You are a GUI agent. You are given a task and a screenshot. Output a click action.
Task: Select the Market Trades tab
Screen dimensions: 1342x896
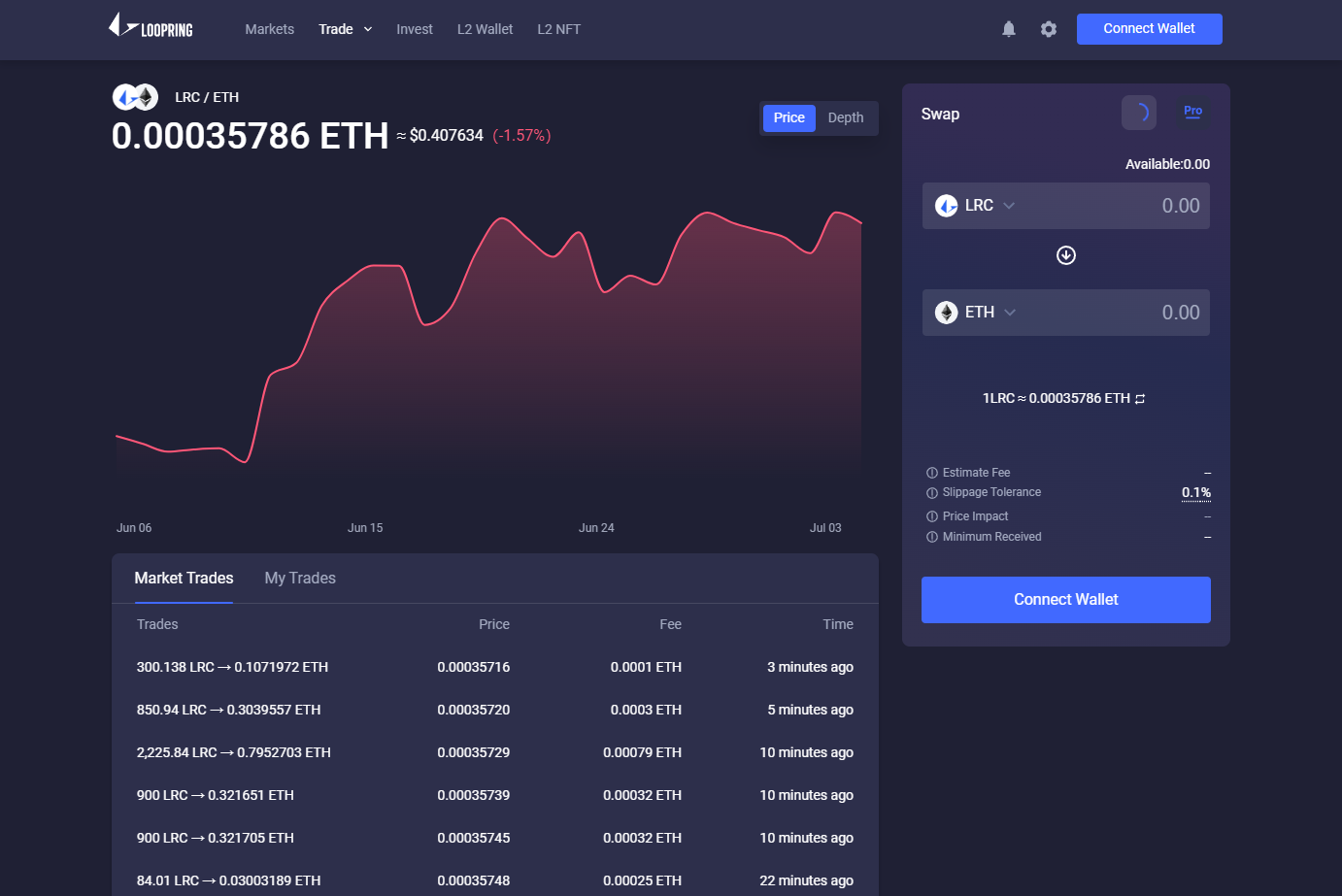click(x=184, y=579)
